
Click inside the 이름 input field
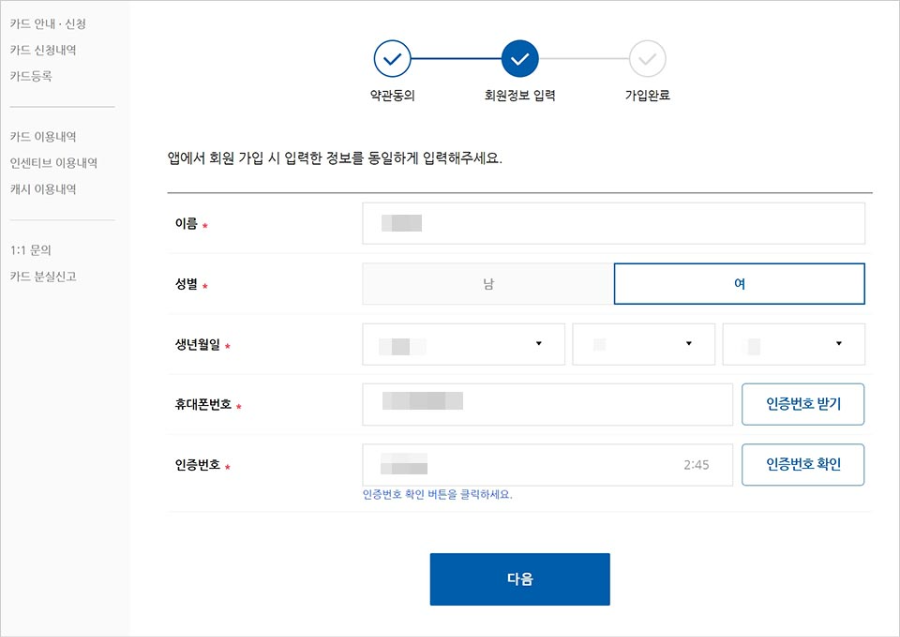point(614,224)
